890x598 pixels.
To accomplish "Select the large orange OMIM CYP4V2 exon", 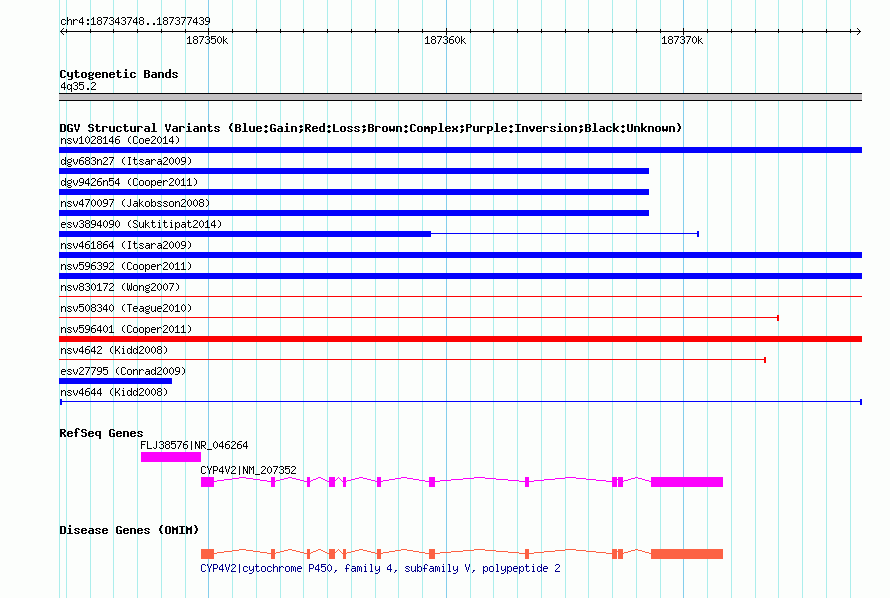I will (687, 554).
